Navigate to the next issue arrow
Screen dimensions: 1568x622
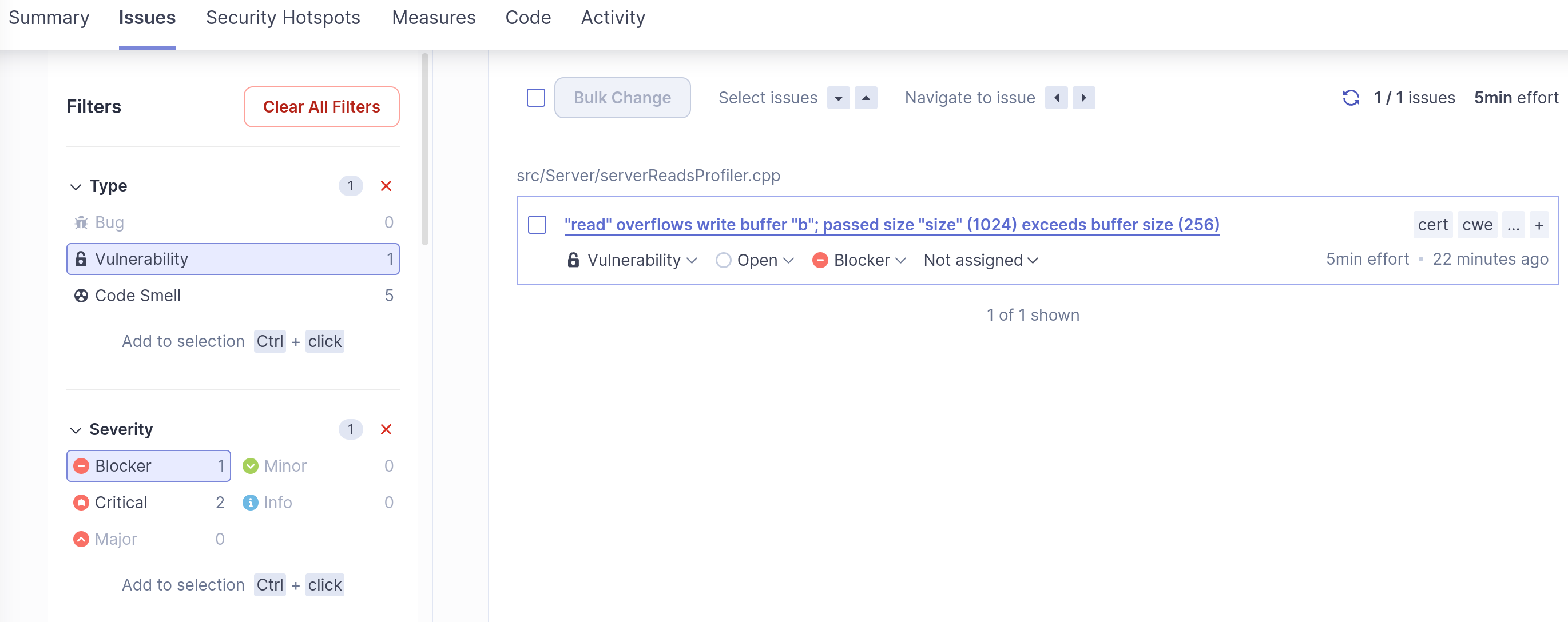coord(1083,98)
